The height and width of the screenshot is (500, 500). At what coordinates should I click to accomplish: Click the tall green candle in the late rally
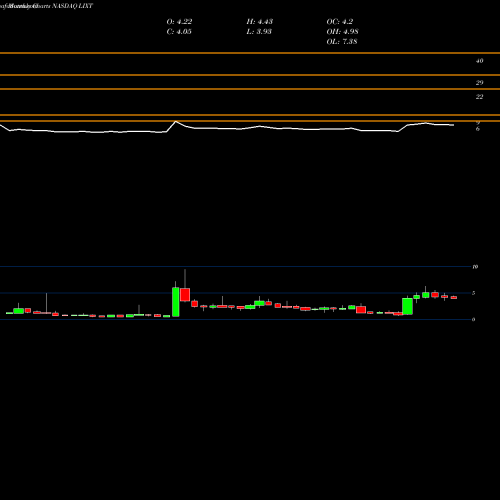point(407,306)
